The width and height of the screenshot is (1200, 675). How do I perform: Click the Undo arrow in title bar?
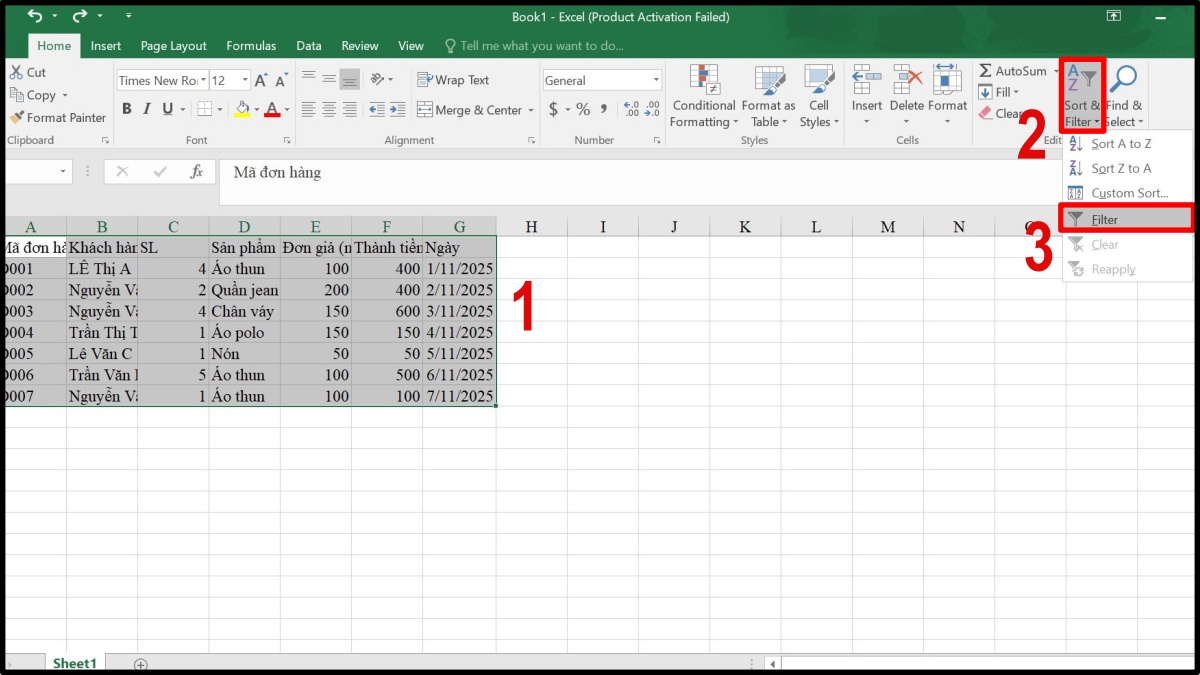coord(36,16)
